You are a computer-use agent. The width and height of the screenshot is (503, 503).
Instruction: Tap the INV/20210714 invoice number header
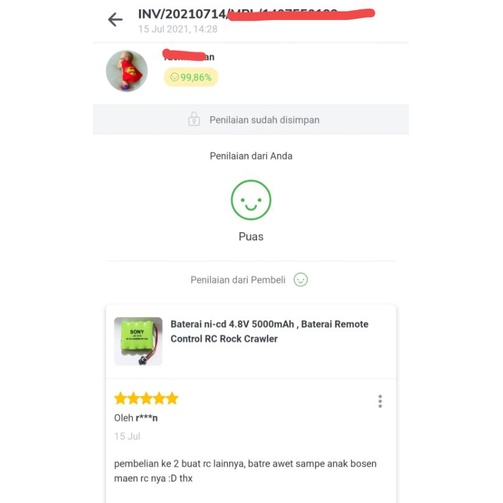(x=256, y=14)
